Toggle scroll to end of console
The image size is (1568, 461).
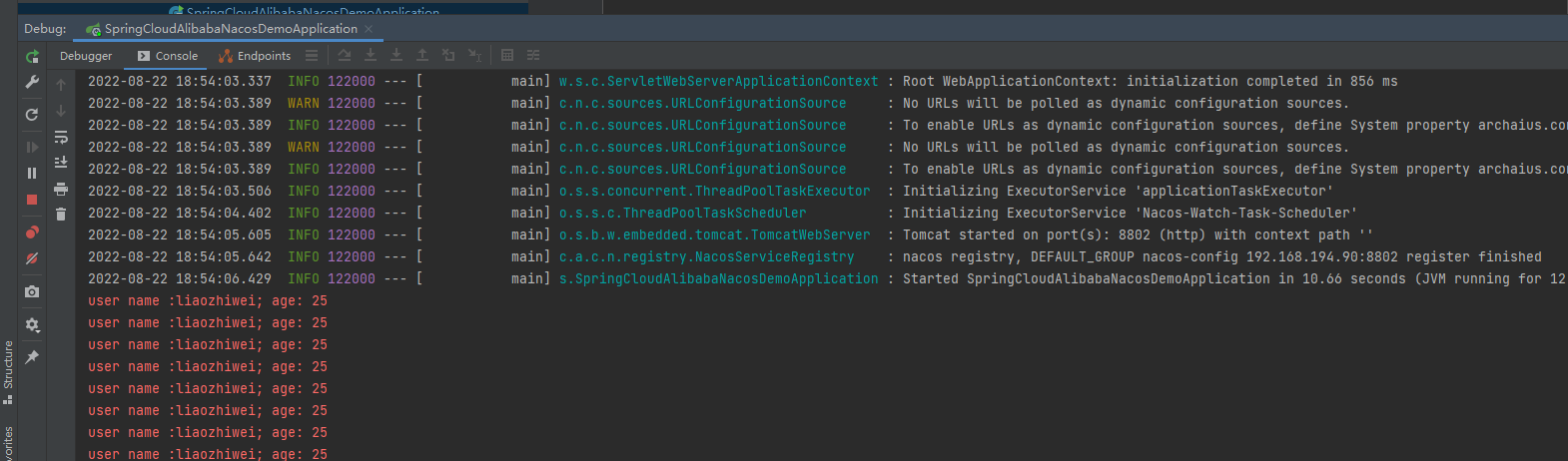61,162
